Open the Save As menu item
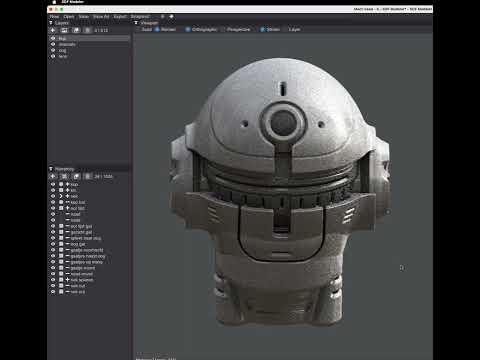 tap(101, 16)
